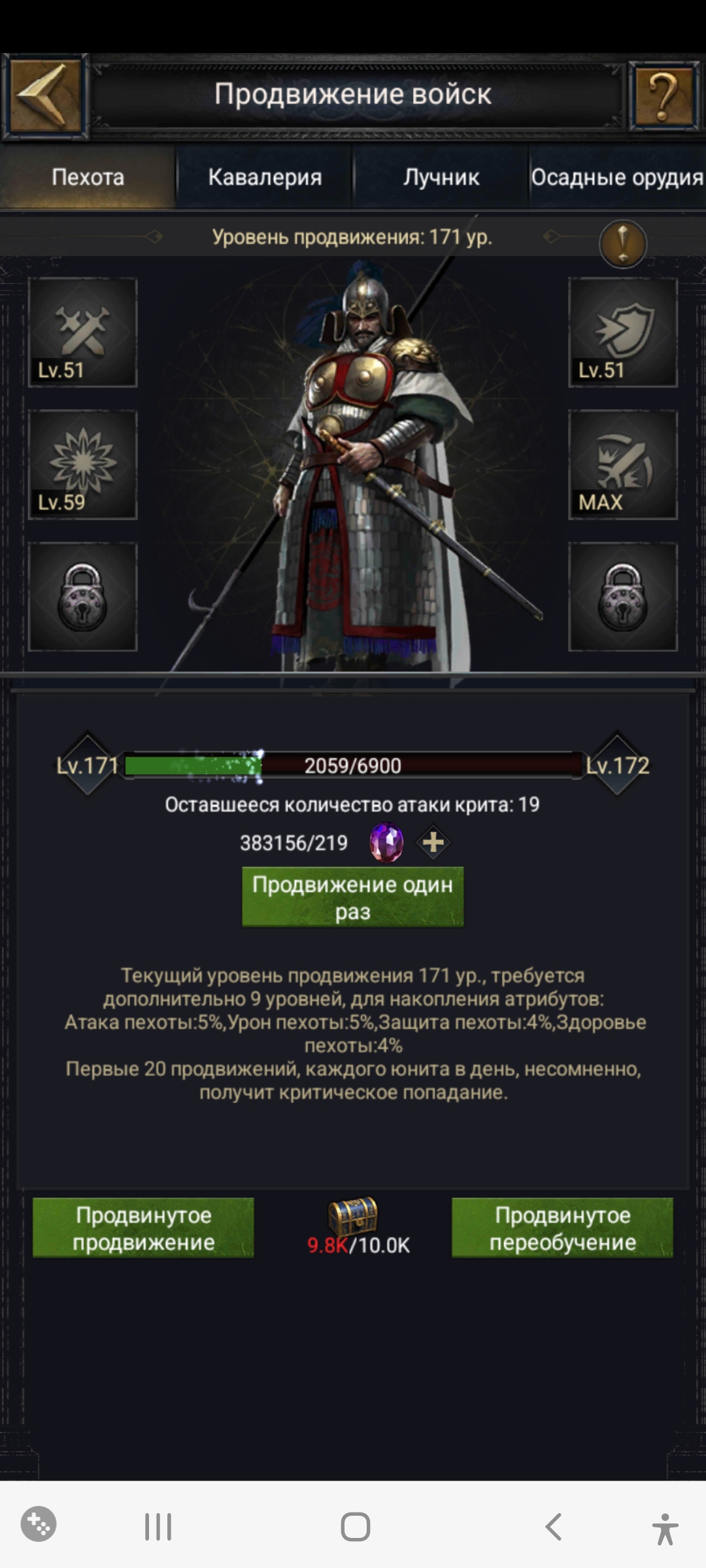The width and height of the screenshot is (706, 1568).
Task: Tap the left locked skill slot
Action: (82, 596)
